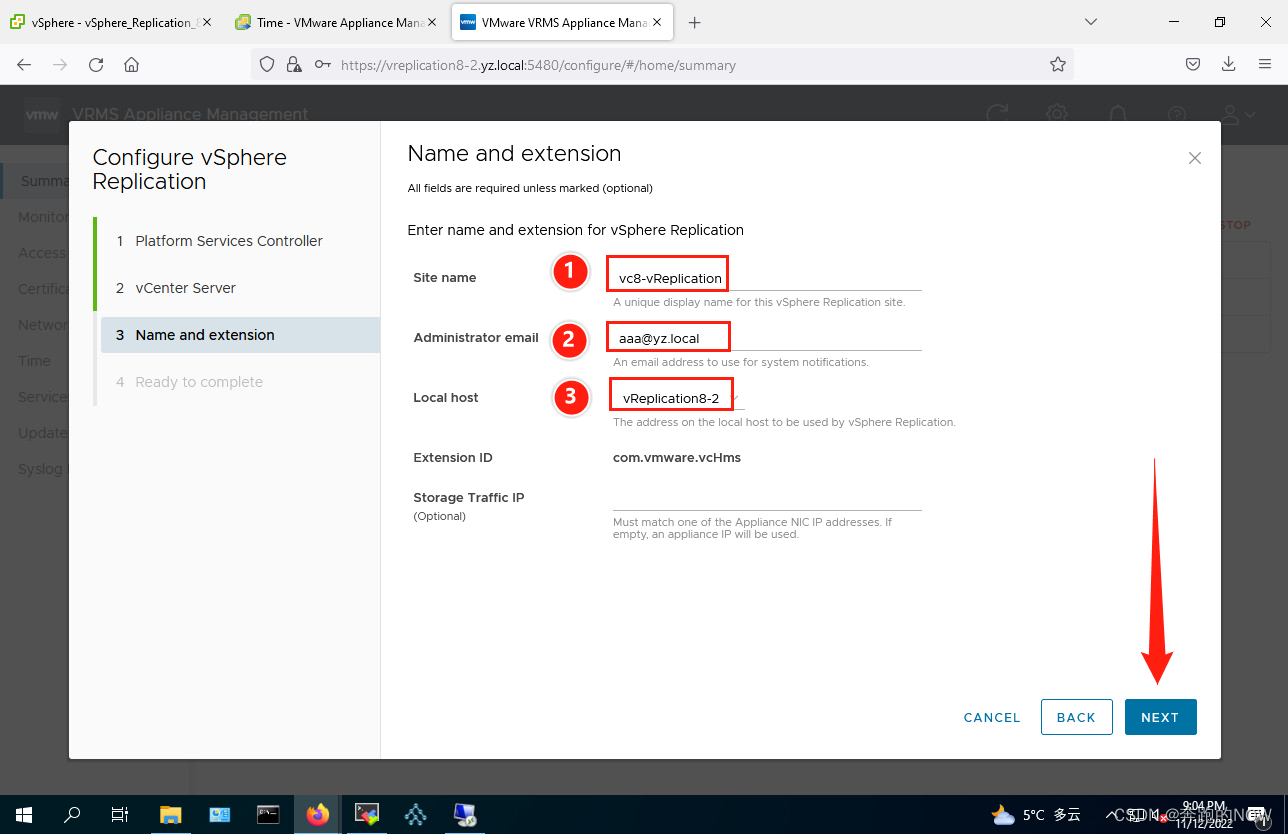Open the list all tabs dropdown
The image size is (1288, 834).
coord(1091,22)
